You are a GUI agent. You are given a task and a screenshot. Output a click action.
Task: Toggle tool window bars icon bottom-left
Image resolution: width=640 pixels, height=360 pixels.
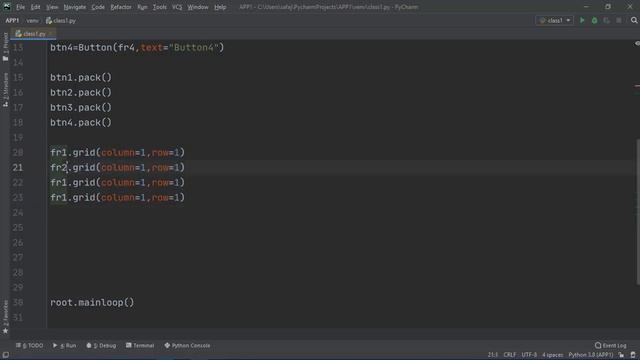6,355
